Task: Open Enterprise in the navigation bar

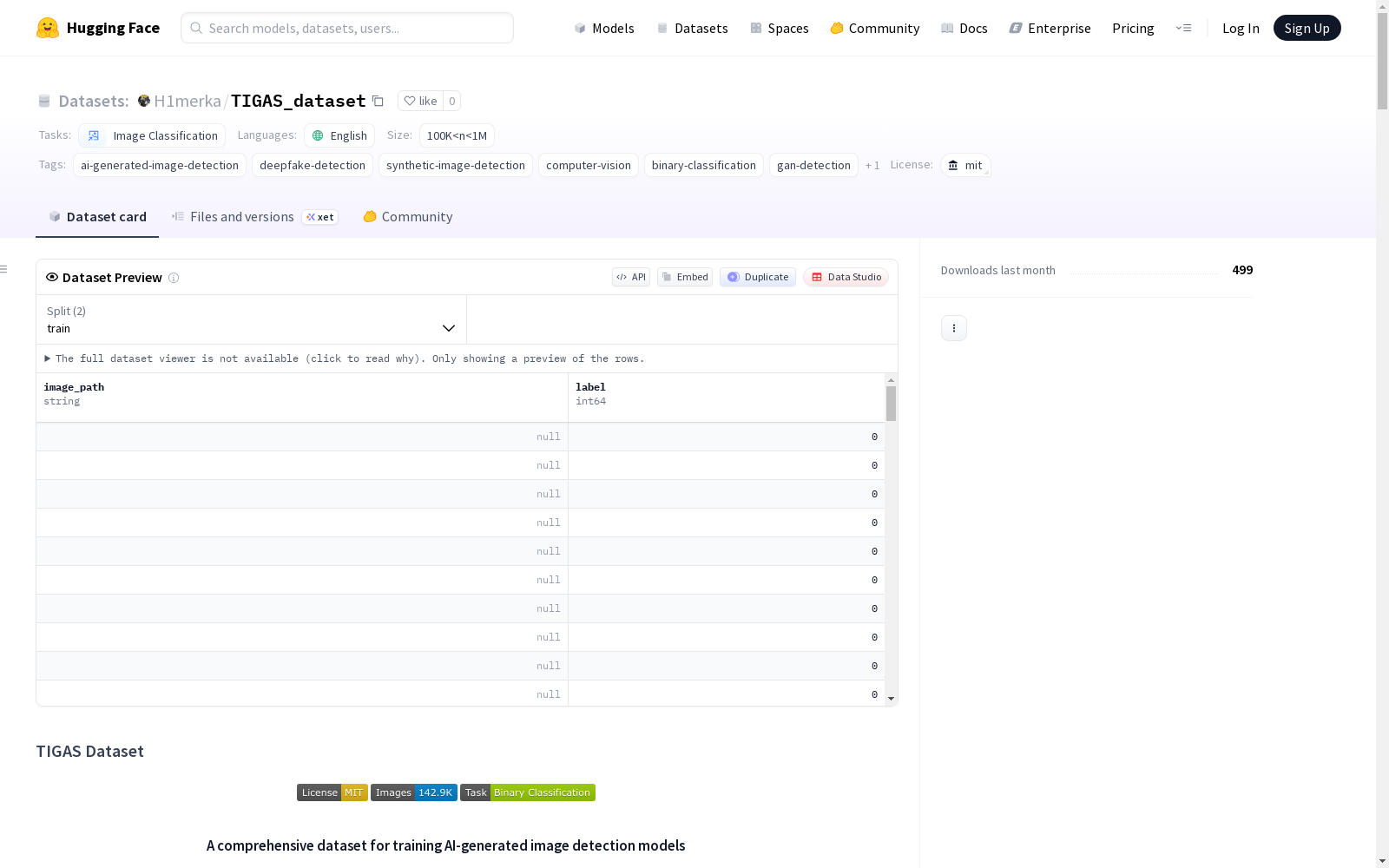Action: click(x=1050, y=28)
